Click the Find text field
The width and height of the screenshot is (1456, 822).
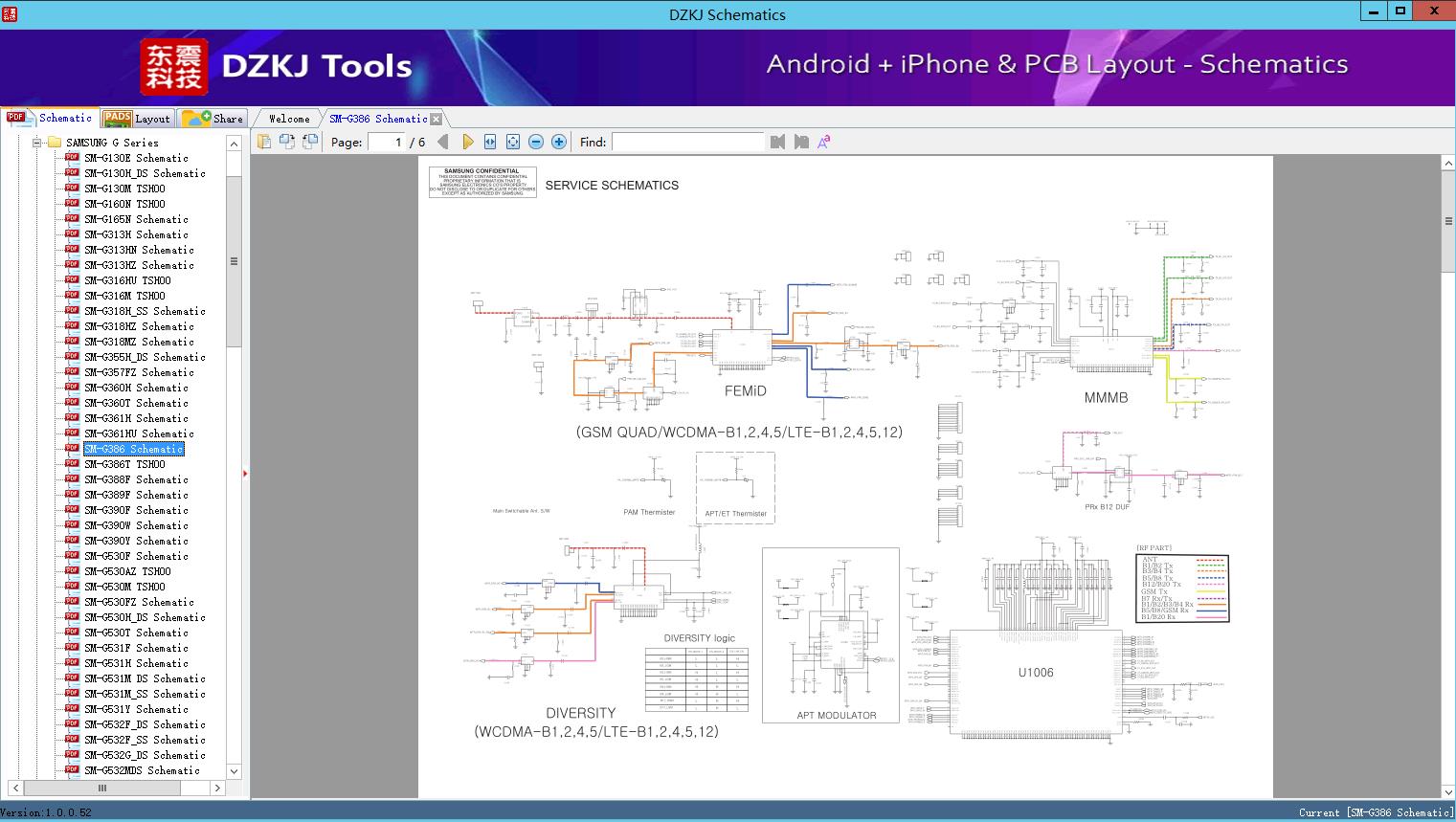coord(687,142)
